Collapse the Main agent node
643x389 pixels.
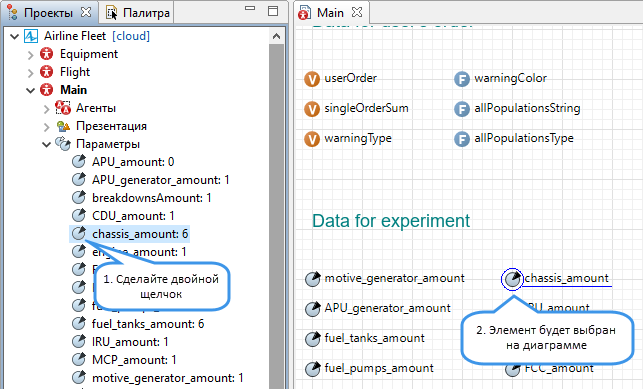[x=30, y=90]
